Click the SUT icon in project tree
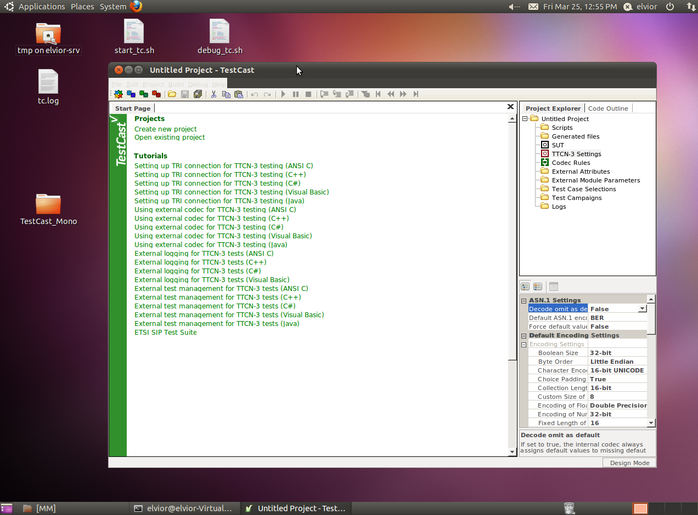 pos(544,145)
